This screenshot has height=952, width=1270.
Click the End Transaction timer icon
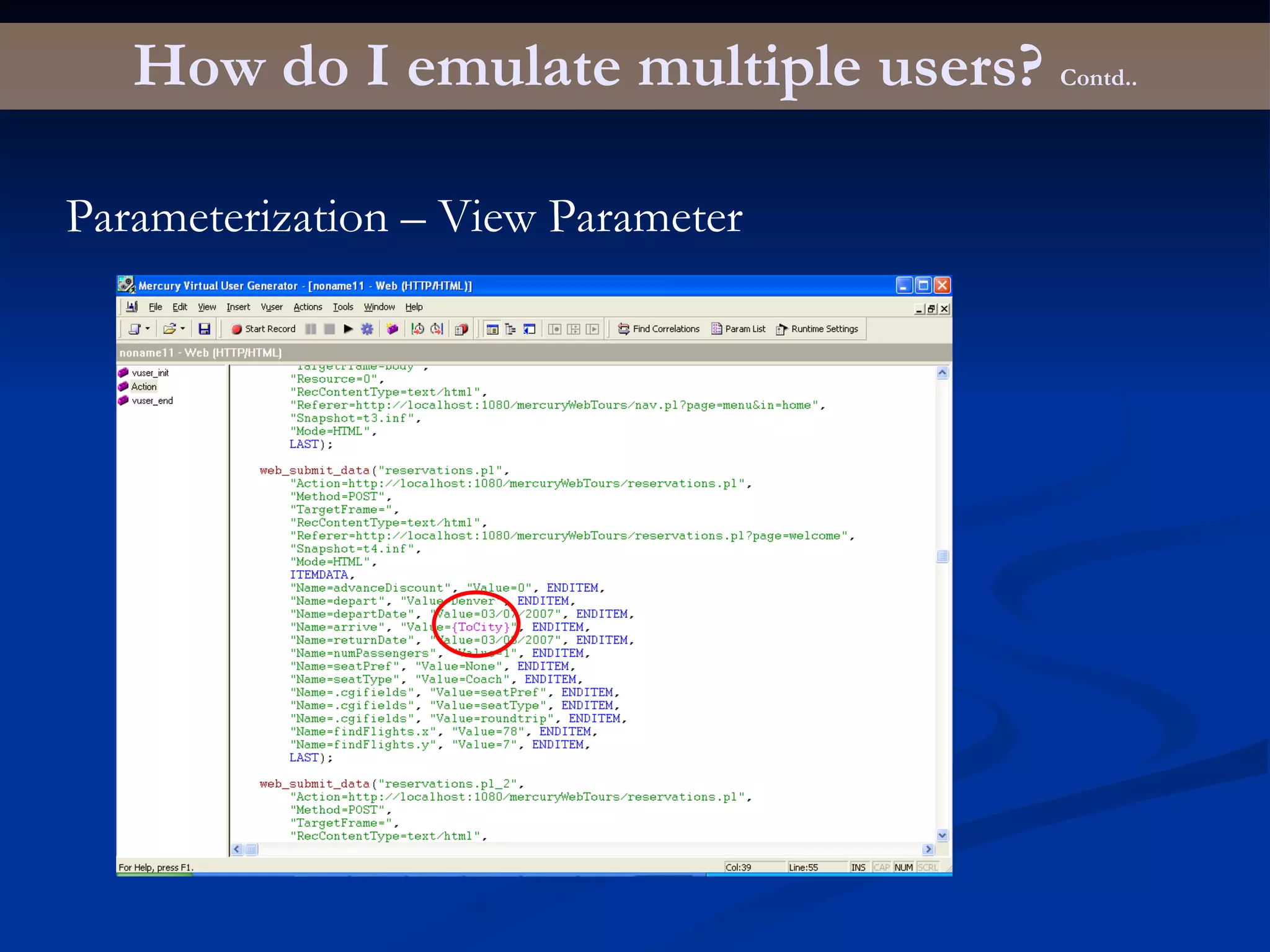click(x=437, y=329)
